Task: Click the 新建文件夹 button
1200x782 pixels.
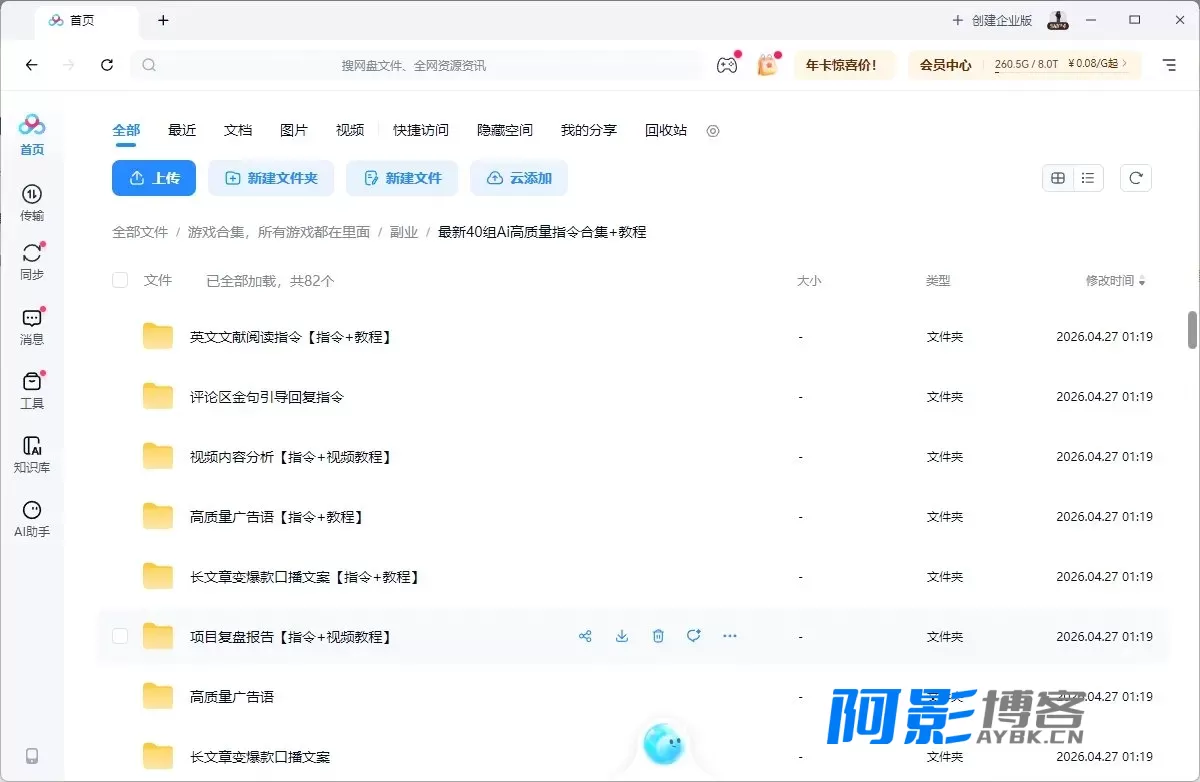Action: (271, 178)
